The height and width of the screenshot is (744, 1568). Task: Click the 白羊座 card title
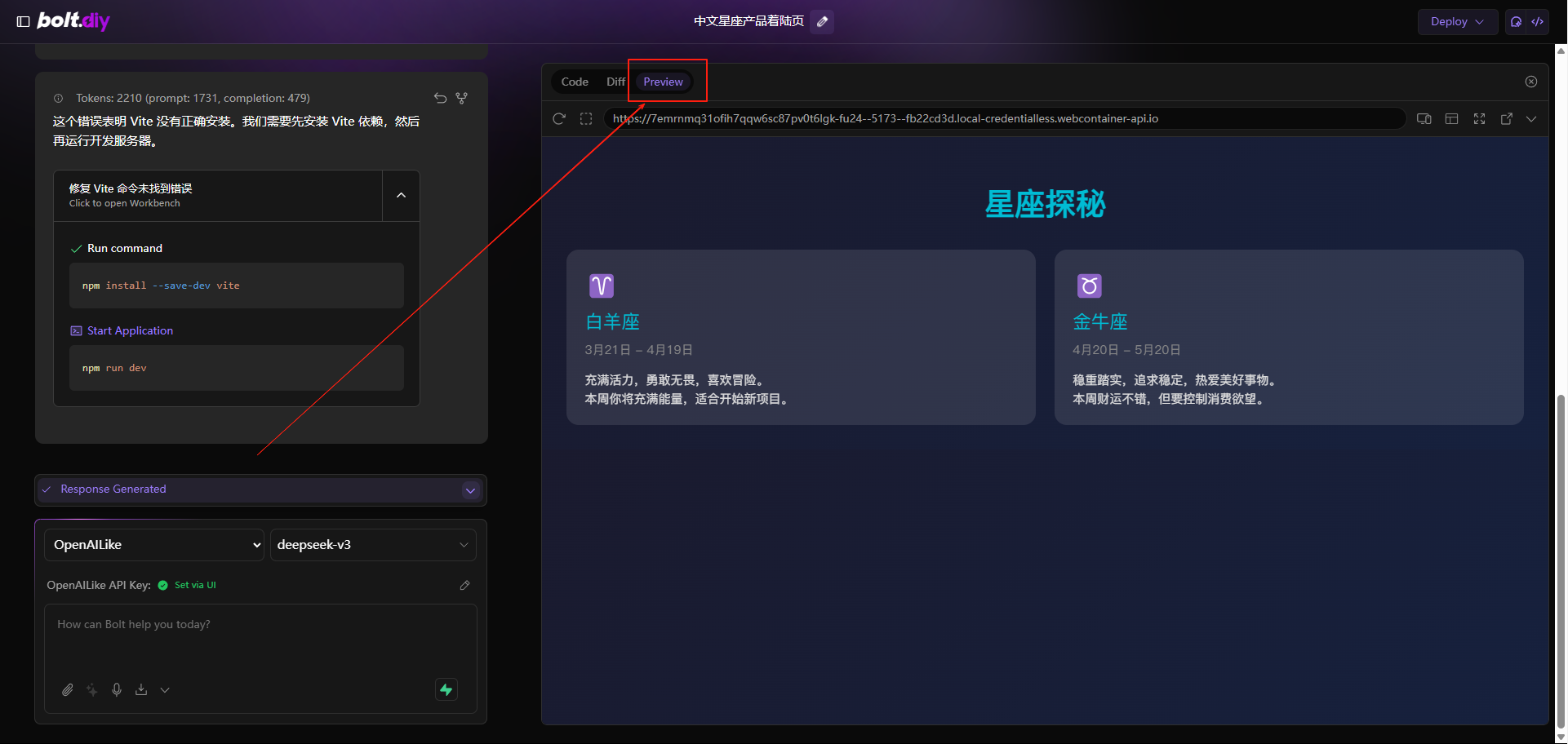(612, 321)
